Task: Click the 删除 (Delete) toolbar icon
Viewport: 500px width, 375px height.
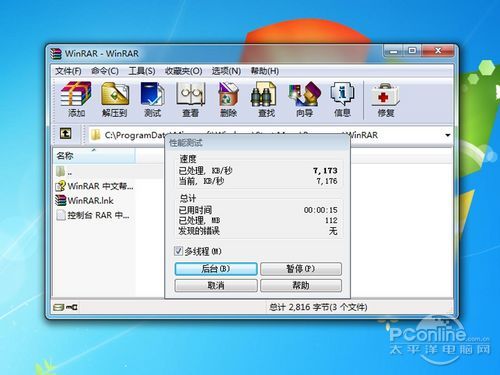Action: pos(228,99)
